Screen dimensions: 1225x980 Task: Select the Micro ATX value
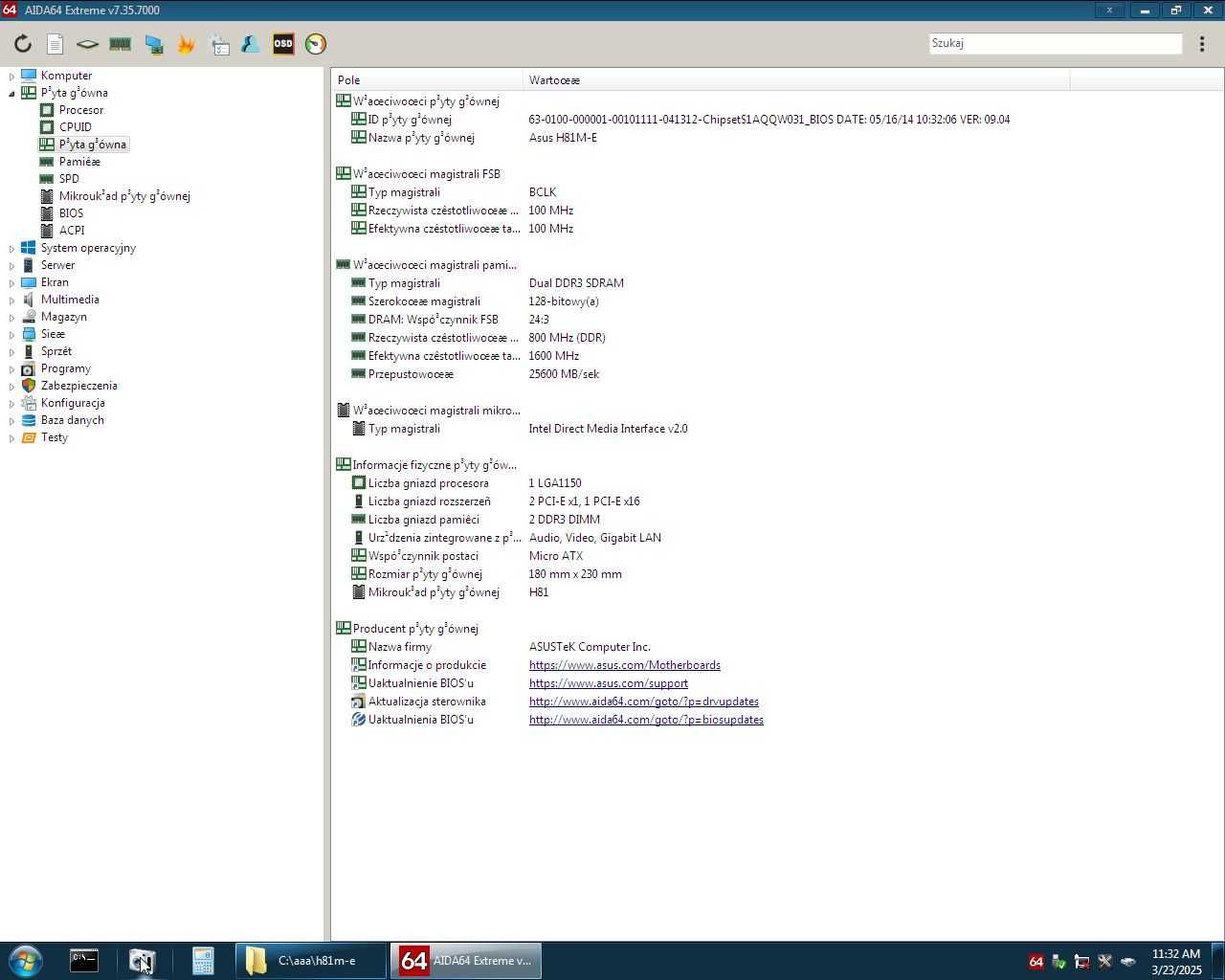[556, 556]
